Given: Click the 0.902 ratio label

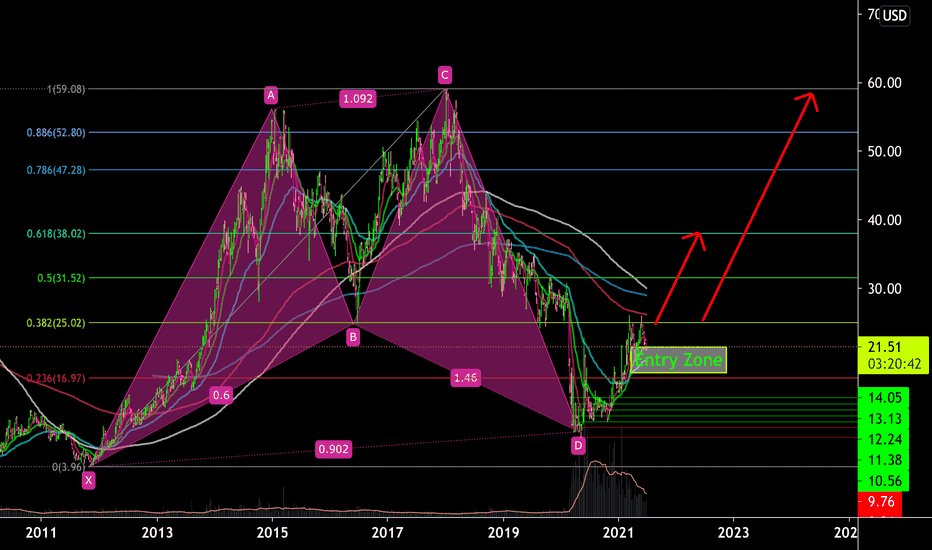Looking at the screenshot, I should [x=333, y=449].
